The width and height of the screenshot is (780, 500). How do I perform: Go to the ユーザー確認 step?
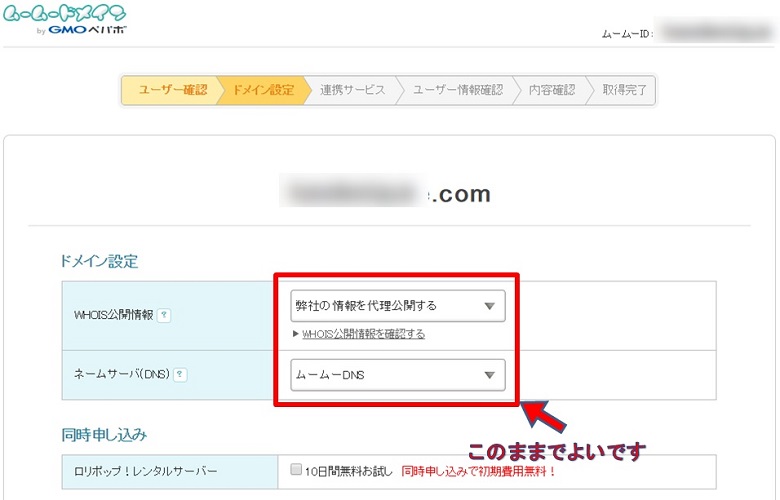172,90
